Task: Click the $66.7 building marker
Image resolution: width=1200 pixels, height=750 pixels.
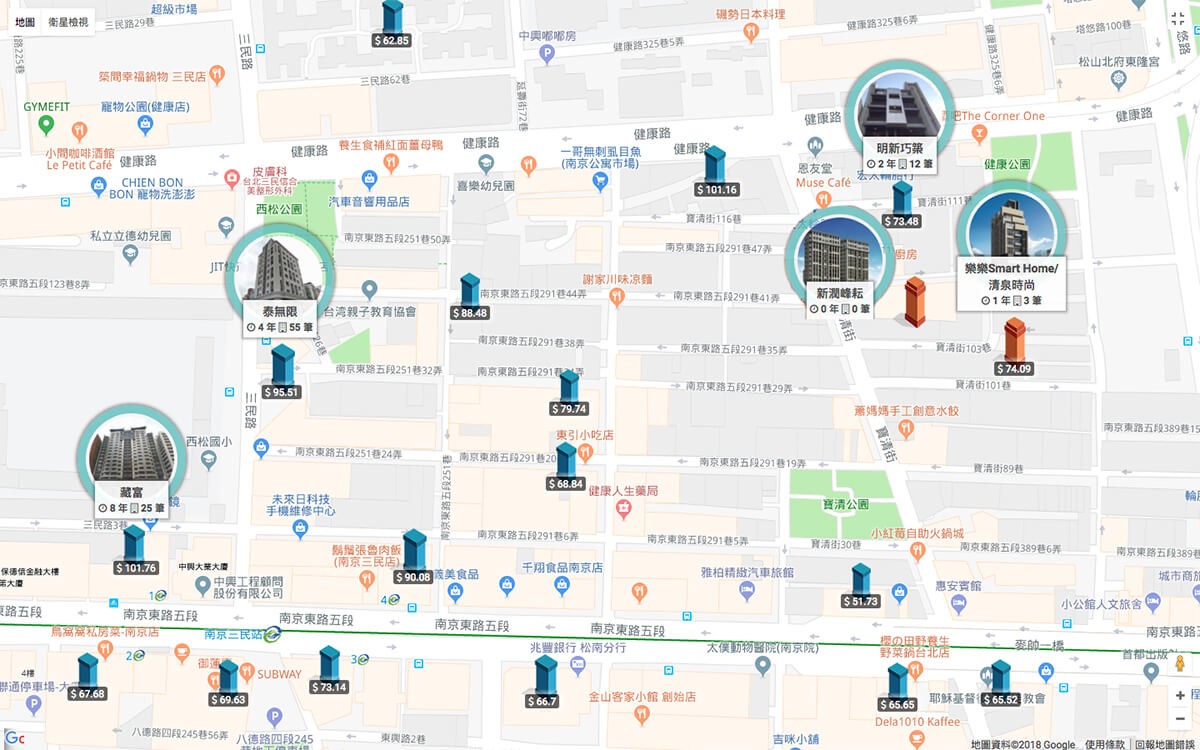Action: (543, 682)
